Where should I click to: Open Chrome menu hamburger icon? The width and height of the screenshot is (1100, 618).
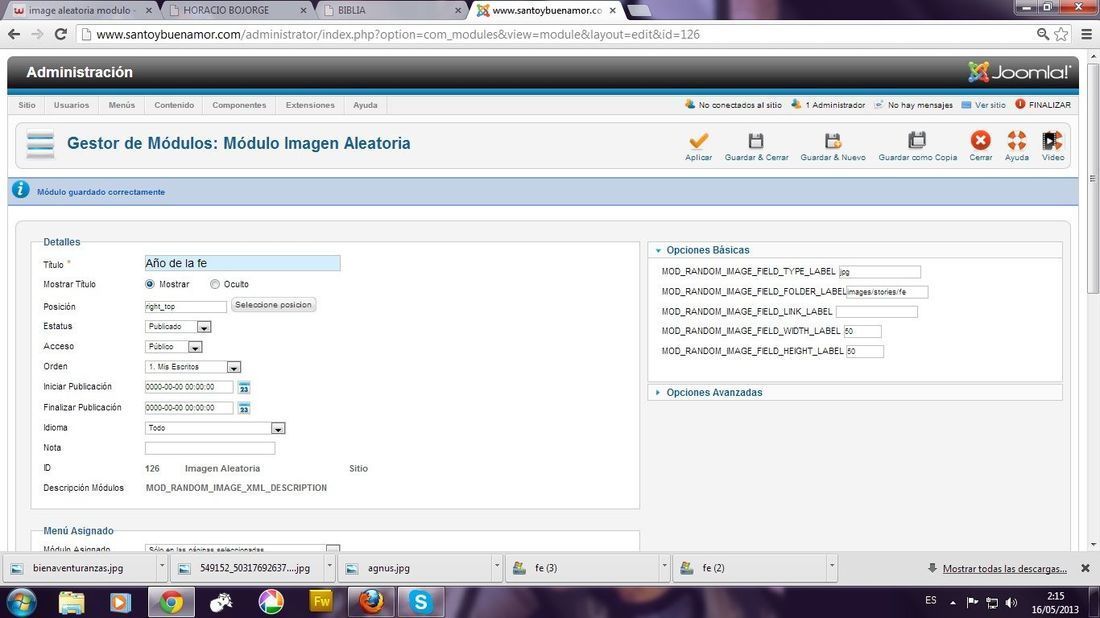point(1086,34)
